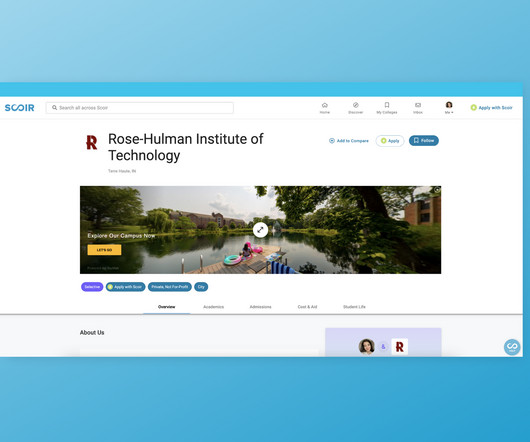Select the Selective tag

pos(92,287)
